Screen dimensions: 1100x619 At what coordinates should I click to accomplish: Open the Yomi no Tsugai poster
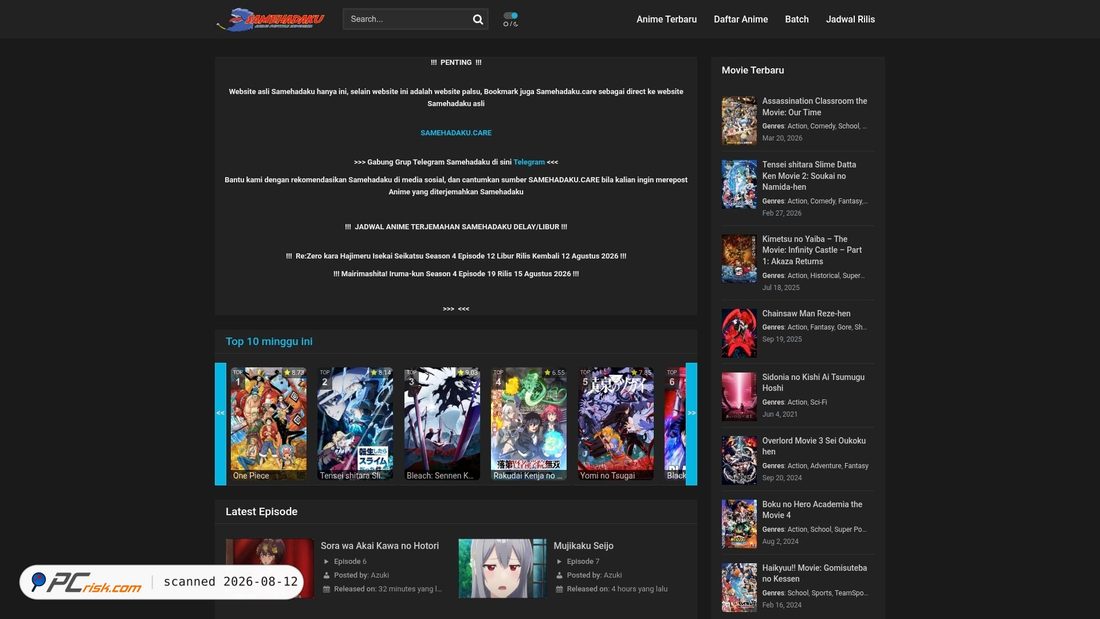click(x=615, y=424)
